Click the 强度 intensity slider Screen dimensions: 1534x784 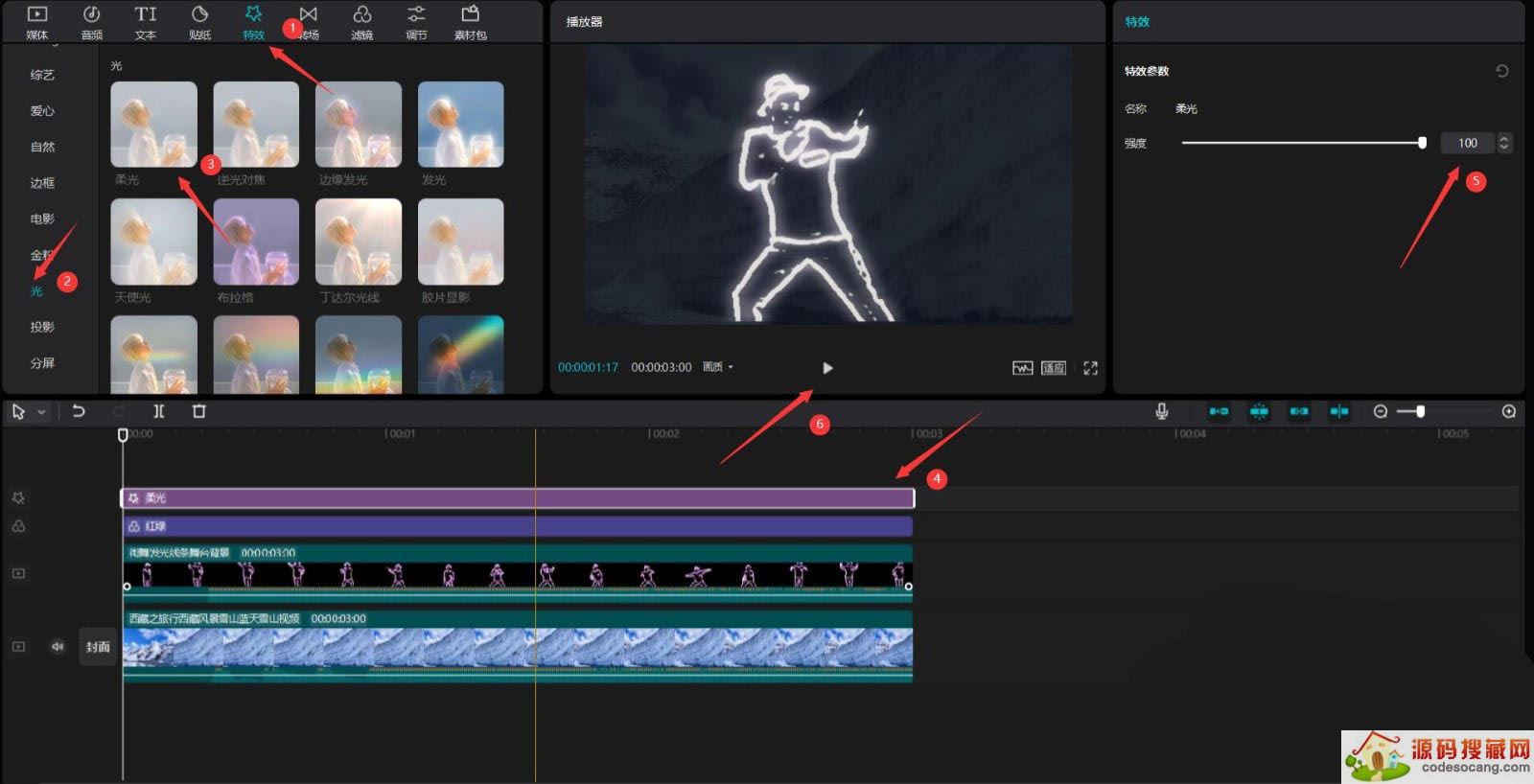[x=1301, y=143]
